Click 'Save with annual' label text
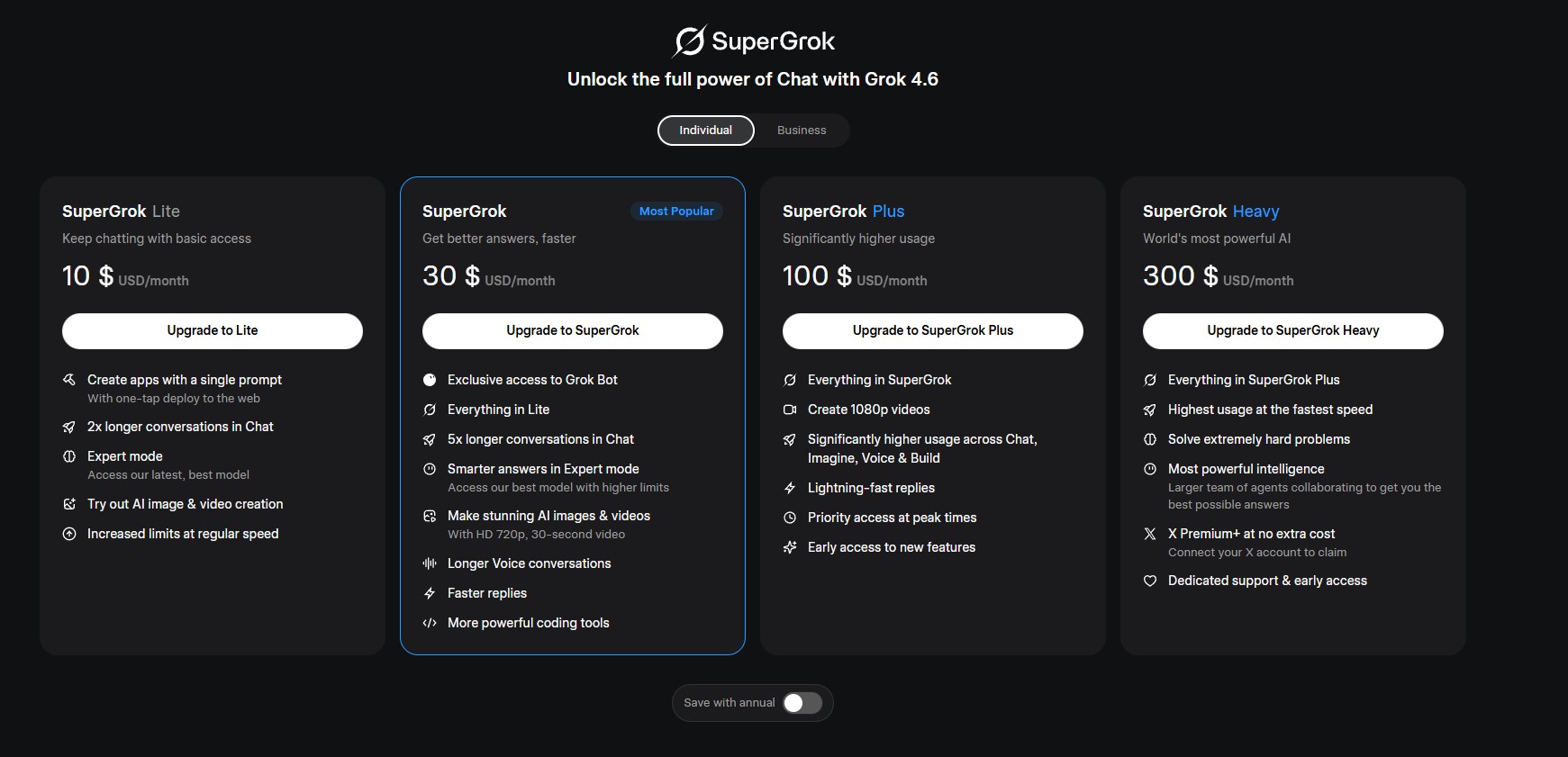1568x757 pixels. coord(730,703)
